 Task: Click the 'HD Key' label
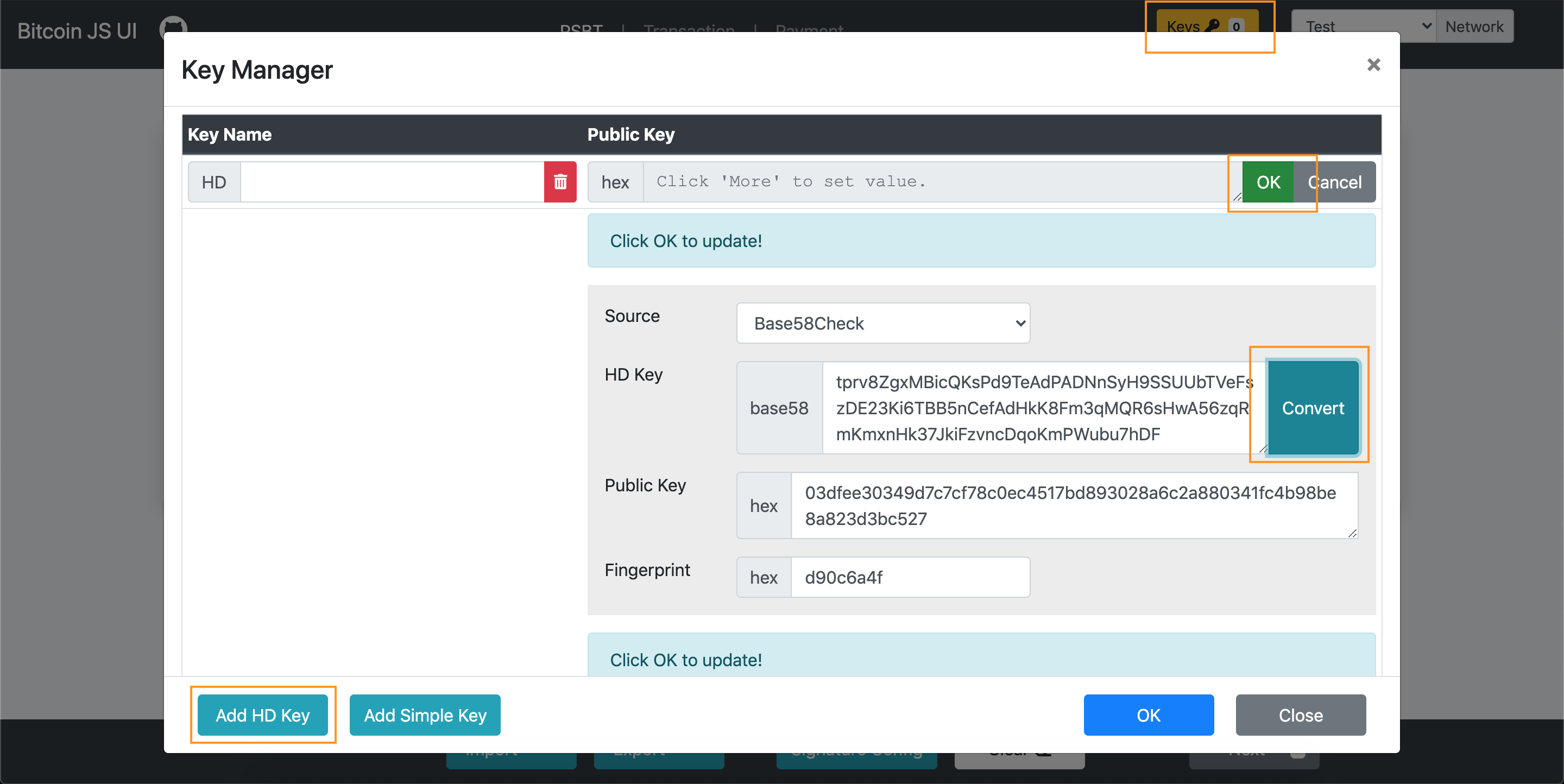633,375
